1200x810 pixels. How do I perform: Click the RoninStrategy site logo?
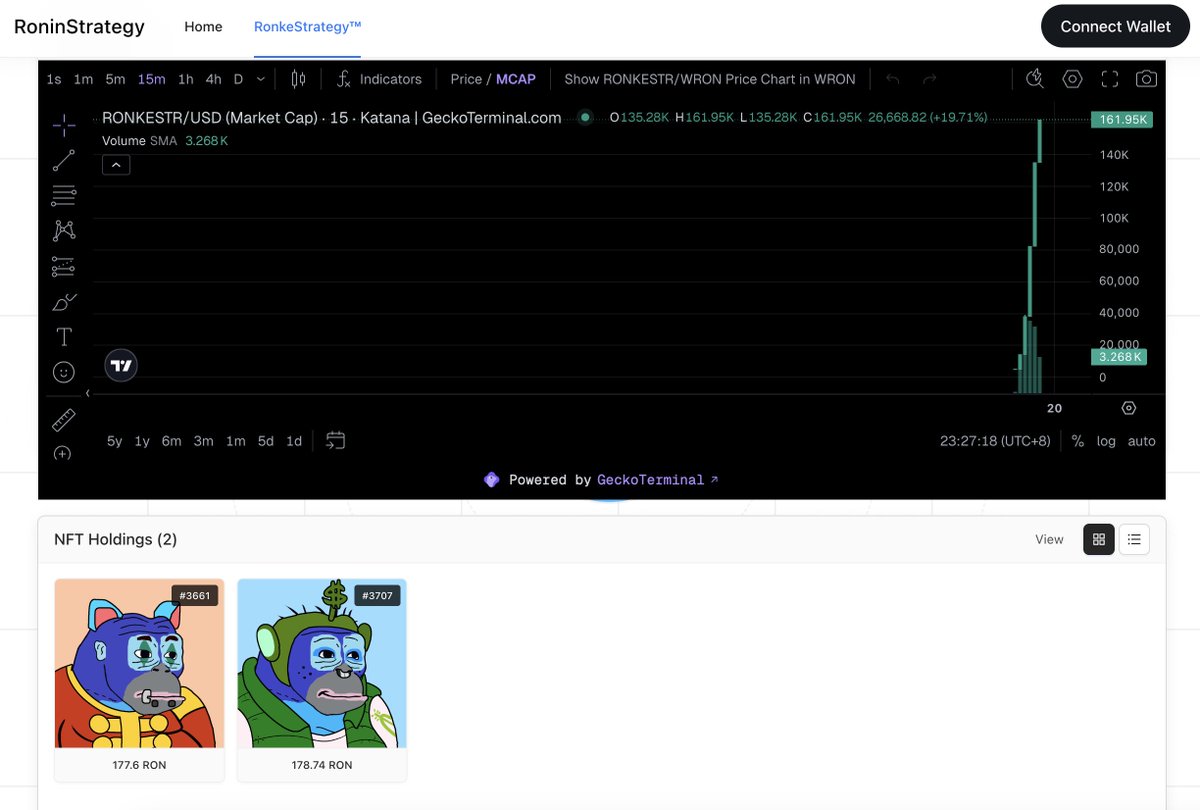click(x=79, y=27)
